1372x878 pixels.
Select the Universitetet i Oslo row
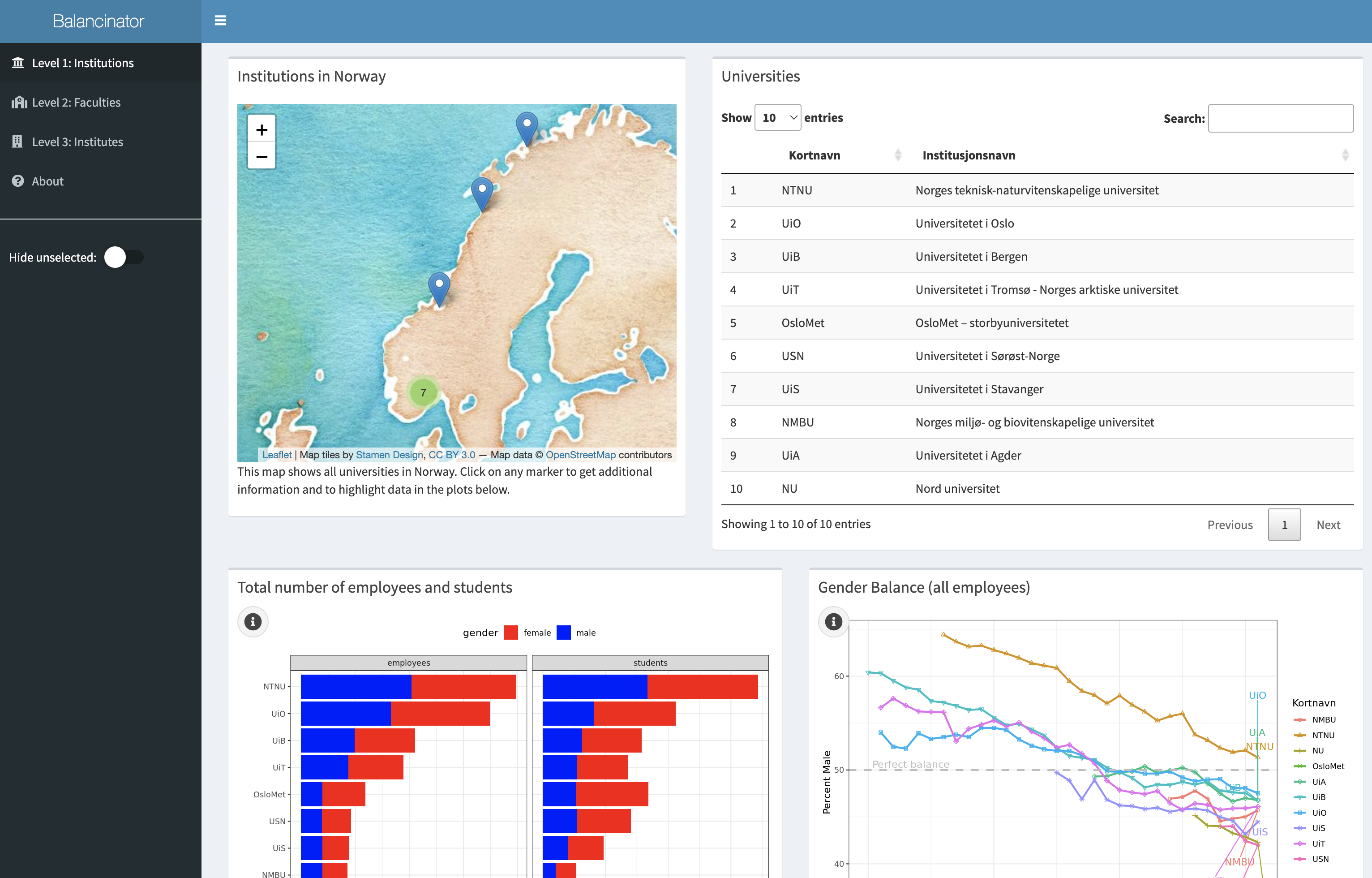(1037, 223)
